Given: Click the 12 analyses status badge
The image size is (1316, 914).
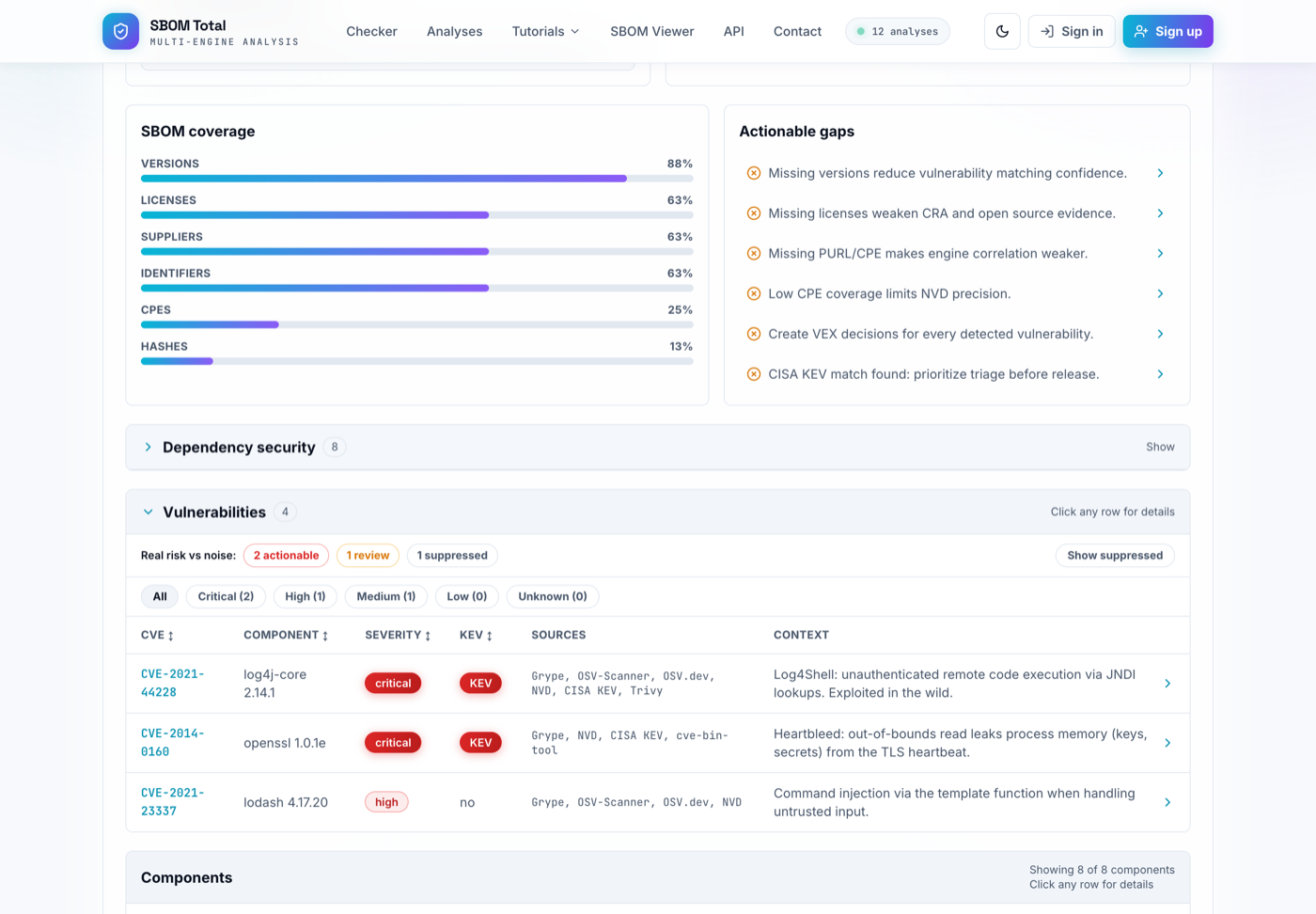Looking at the screenshot, I should (898, 31).
